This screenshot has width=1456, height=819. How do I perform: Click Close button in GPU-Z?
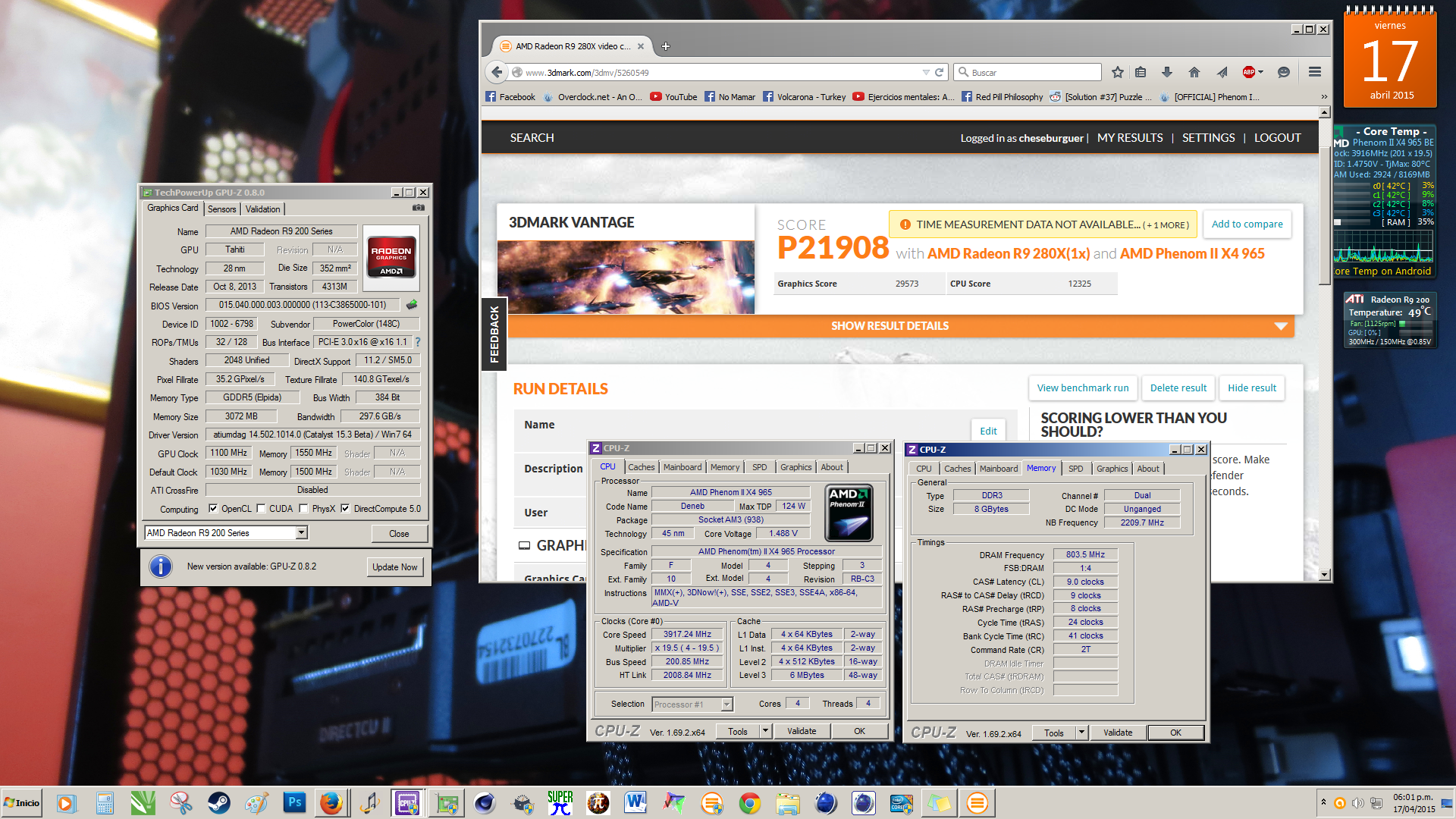[399, 534]
